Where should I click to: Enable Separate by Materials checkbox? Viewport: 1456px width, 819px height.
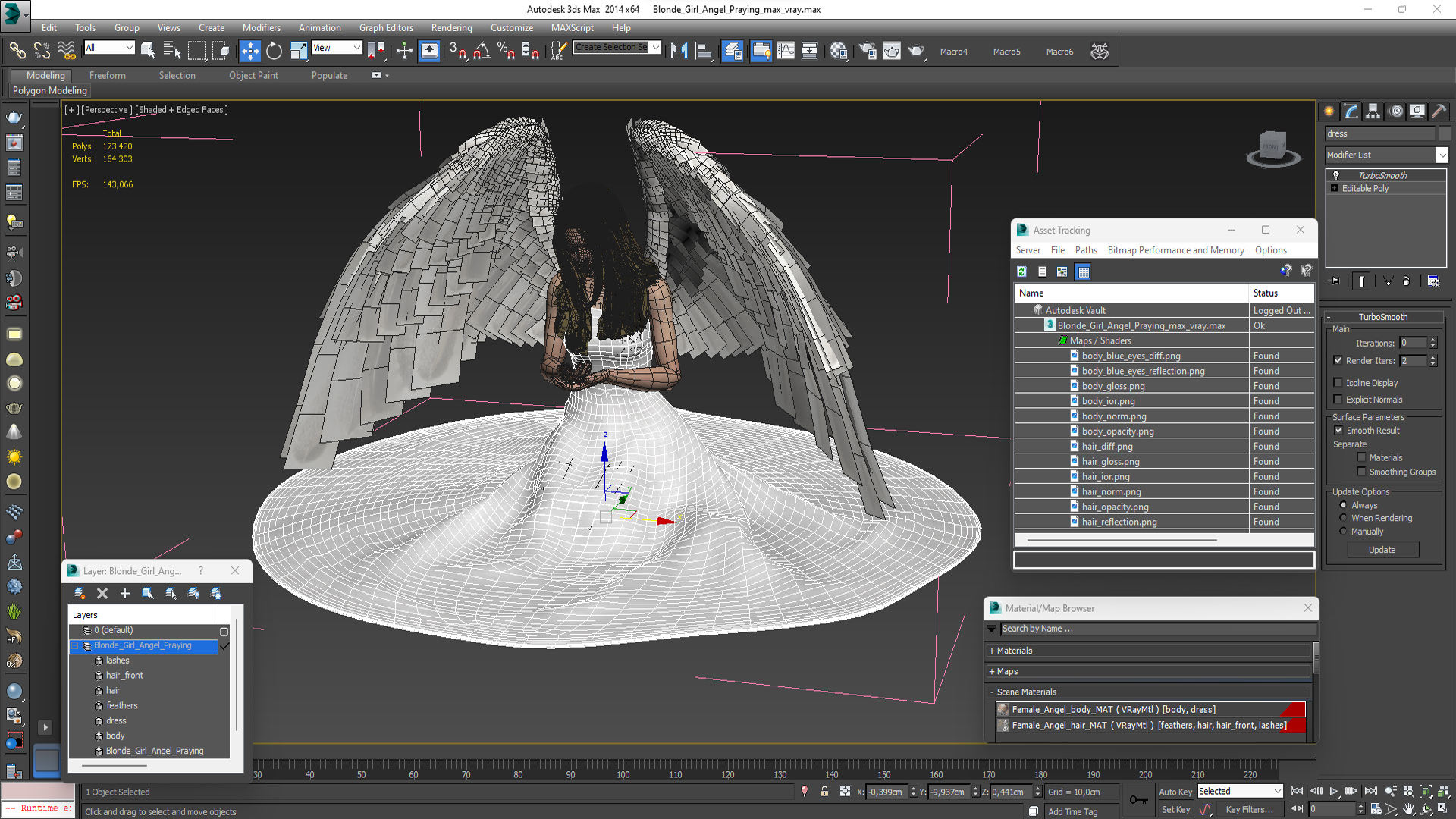point(1361,457)
